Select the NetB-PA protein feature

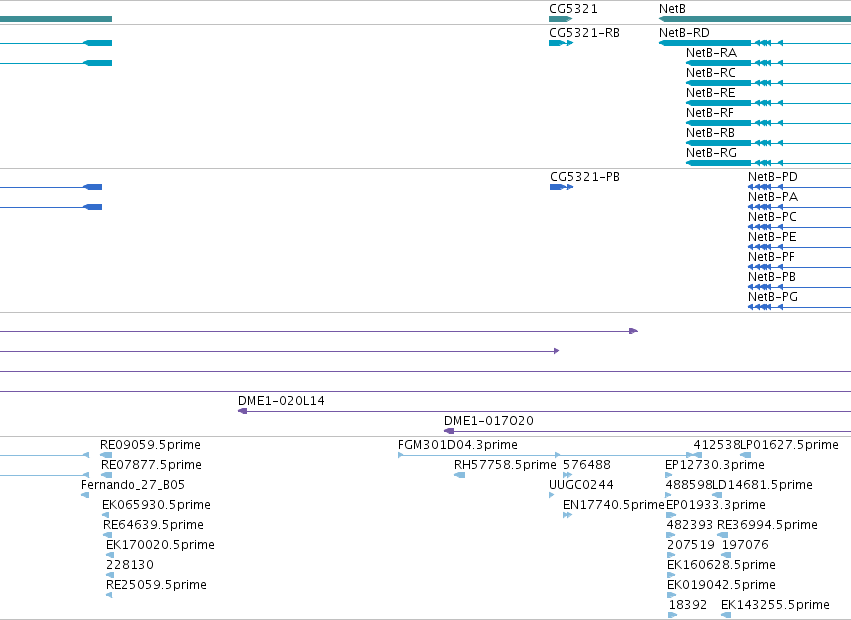coord(799,207)
